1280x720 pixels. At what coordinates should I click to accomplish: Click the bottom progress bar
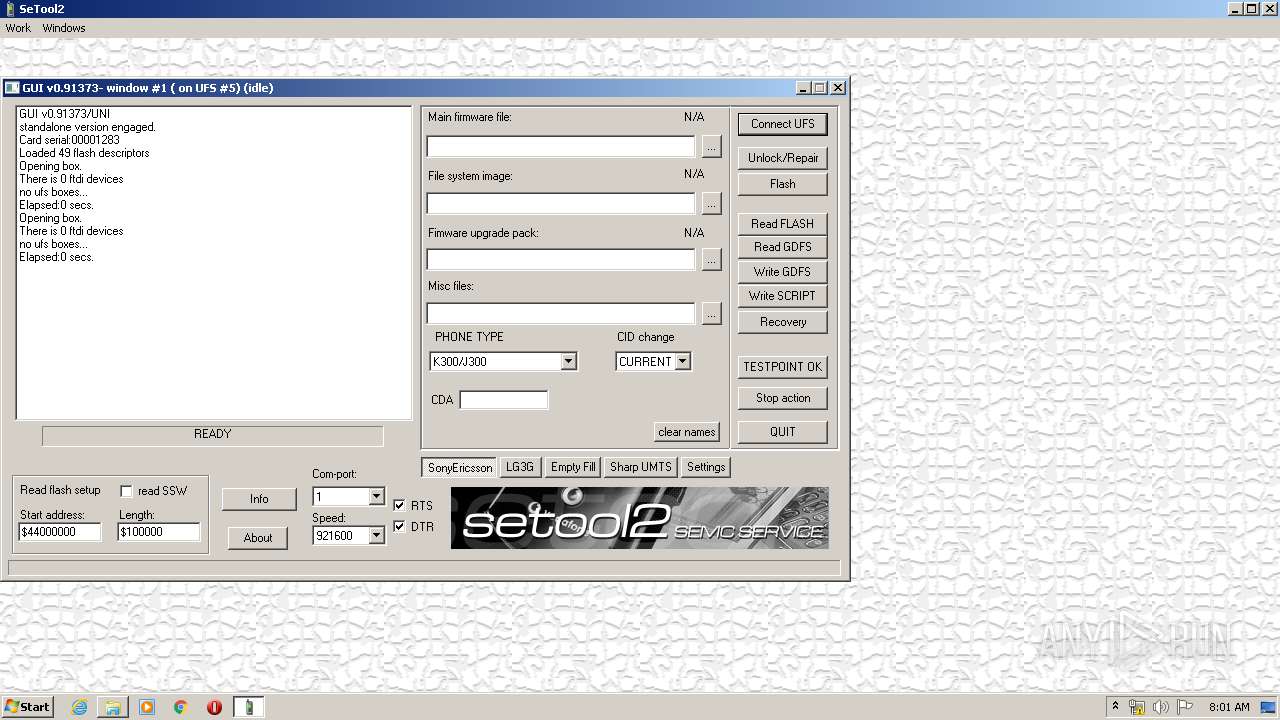[x=425, y=568]
